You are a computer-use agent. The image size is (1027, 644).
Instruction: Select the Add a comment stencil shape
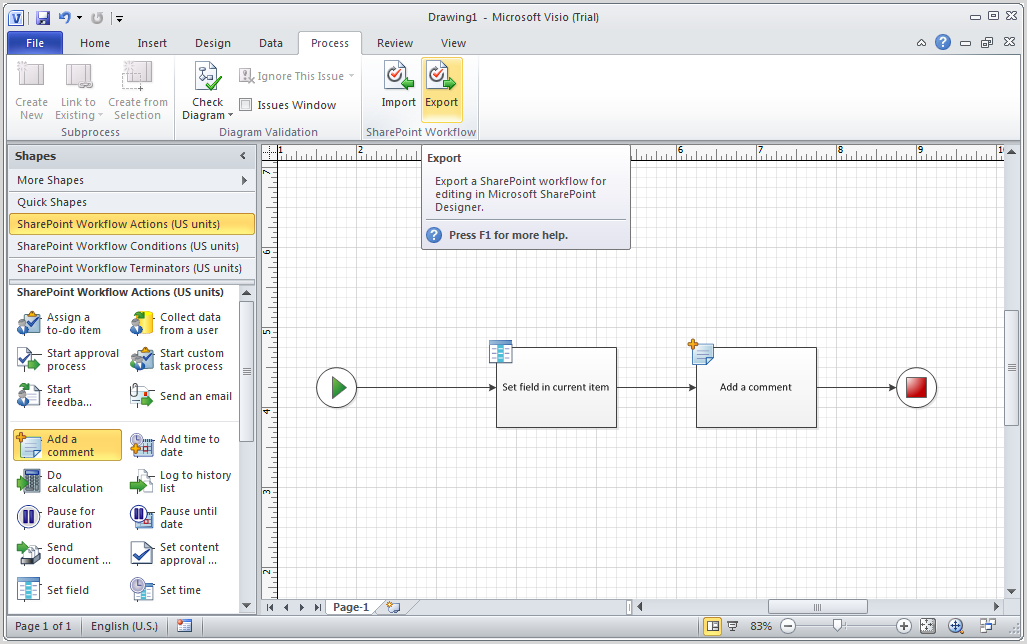67,445
